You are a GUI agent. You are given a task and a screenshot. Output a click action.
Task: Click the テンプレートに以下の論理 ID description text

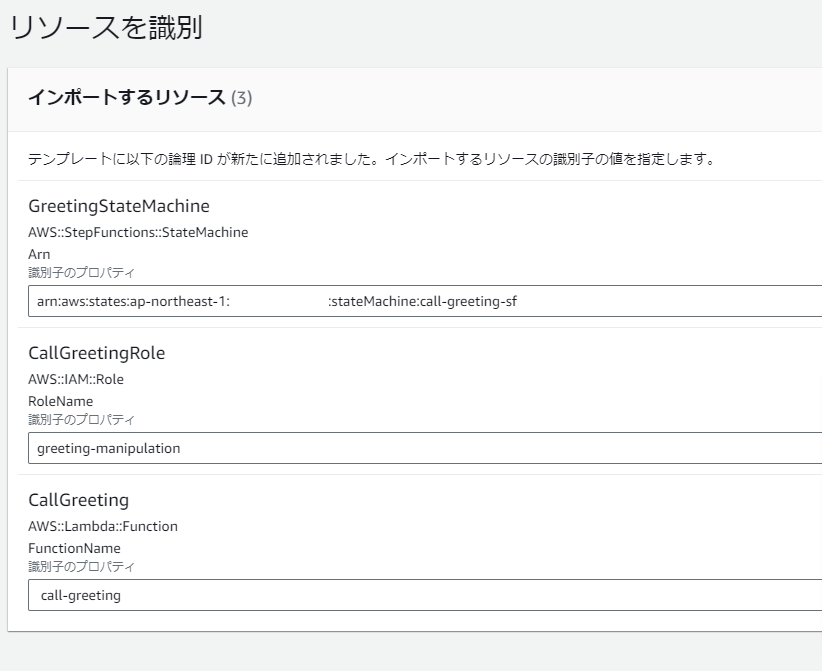coord(372,159)
